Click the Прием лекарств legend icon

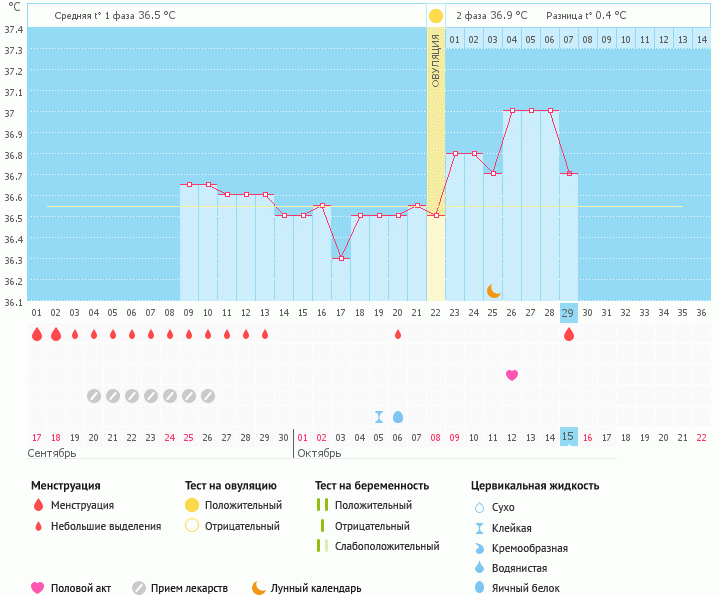pos(139,588)
